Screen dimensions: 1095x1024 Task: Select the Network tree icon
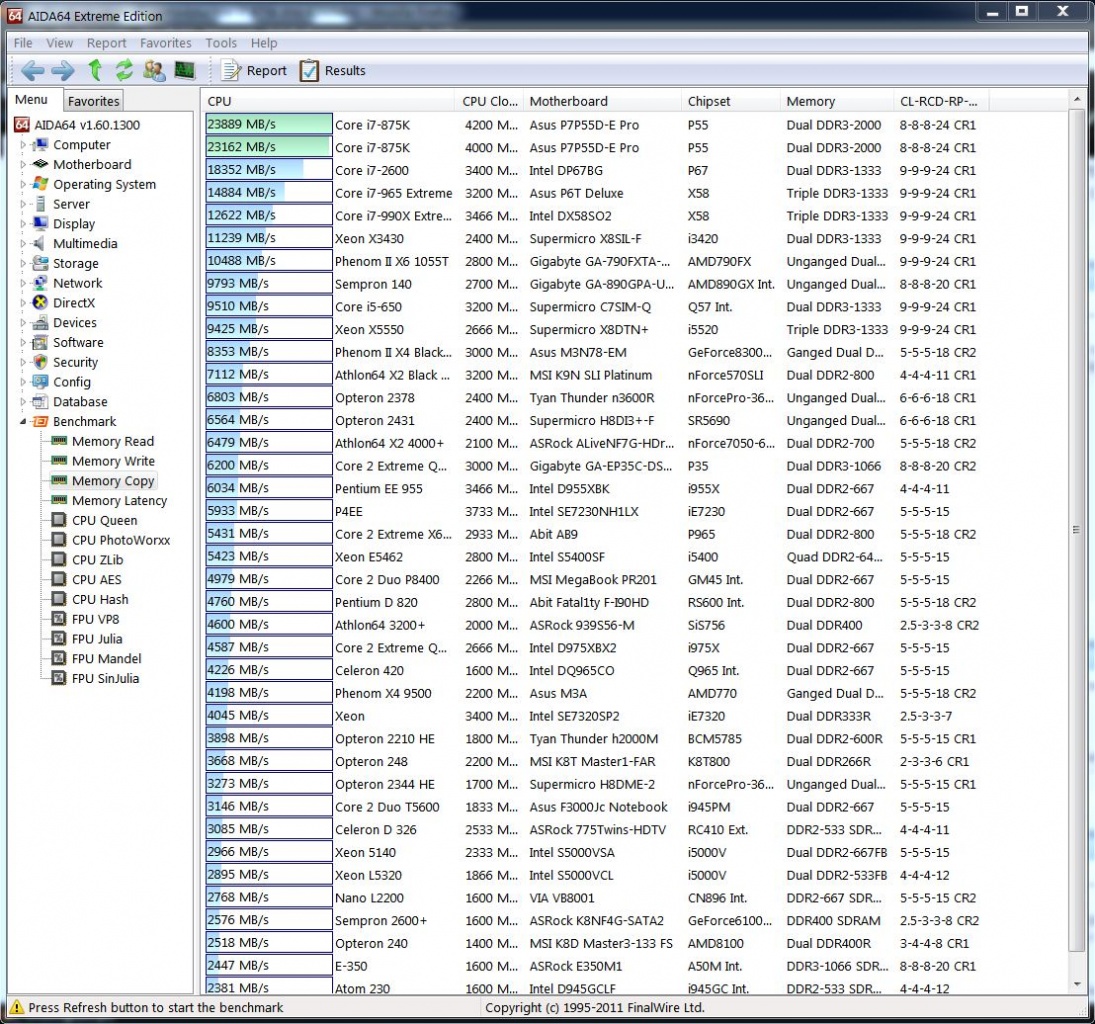point(41,283)
